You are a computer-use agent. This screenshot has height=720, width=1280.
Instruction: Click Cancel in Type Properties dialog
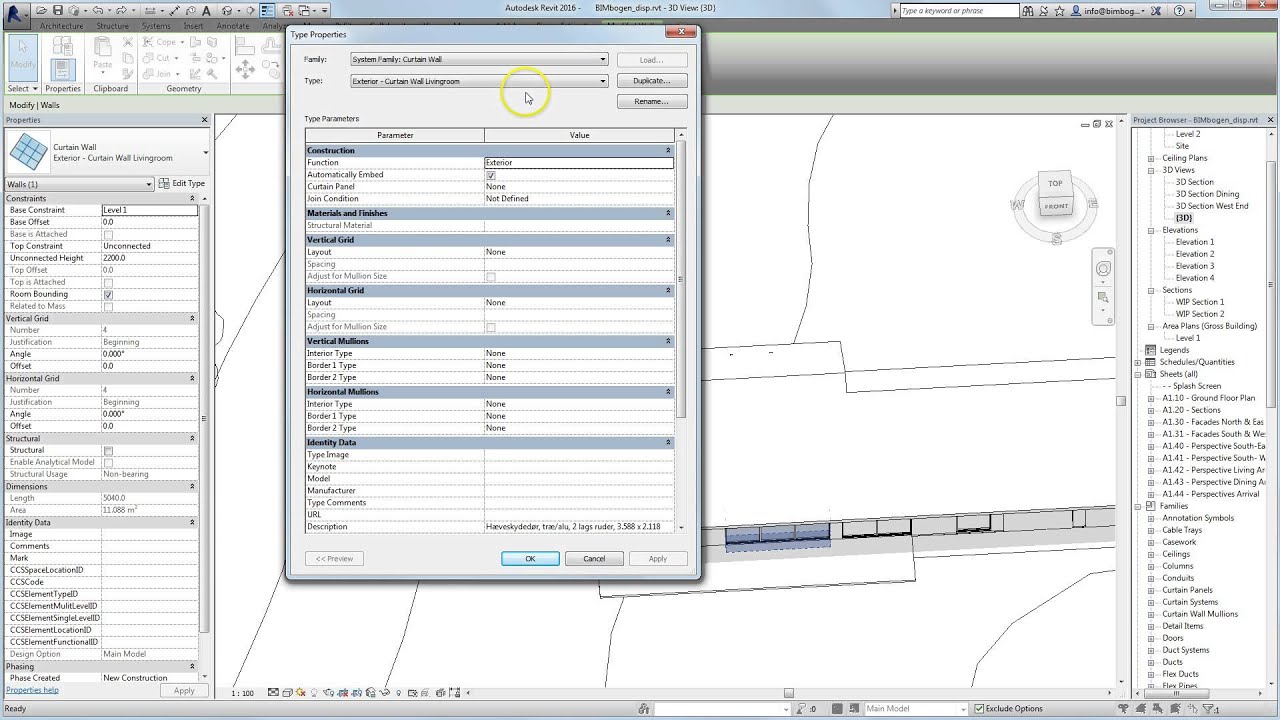[x=594, y=559]
